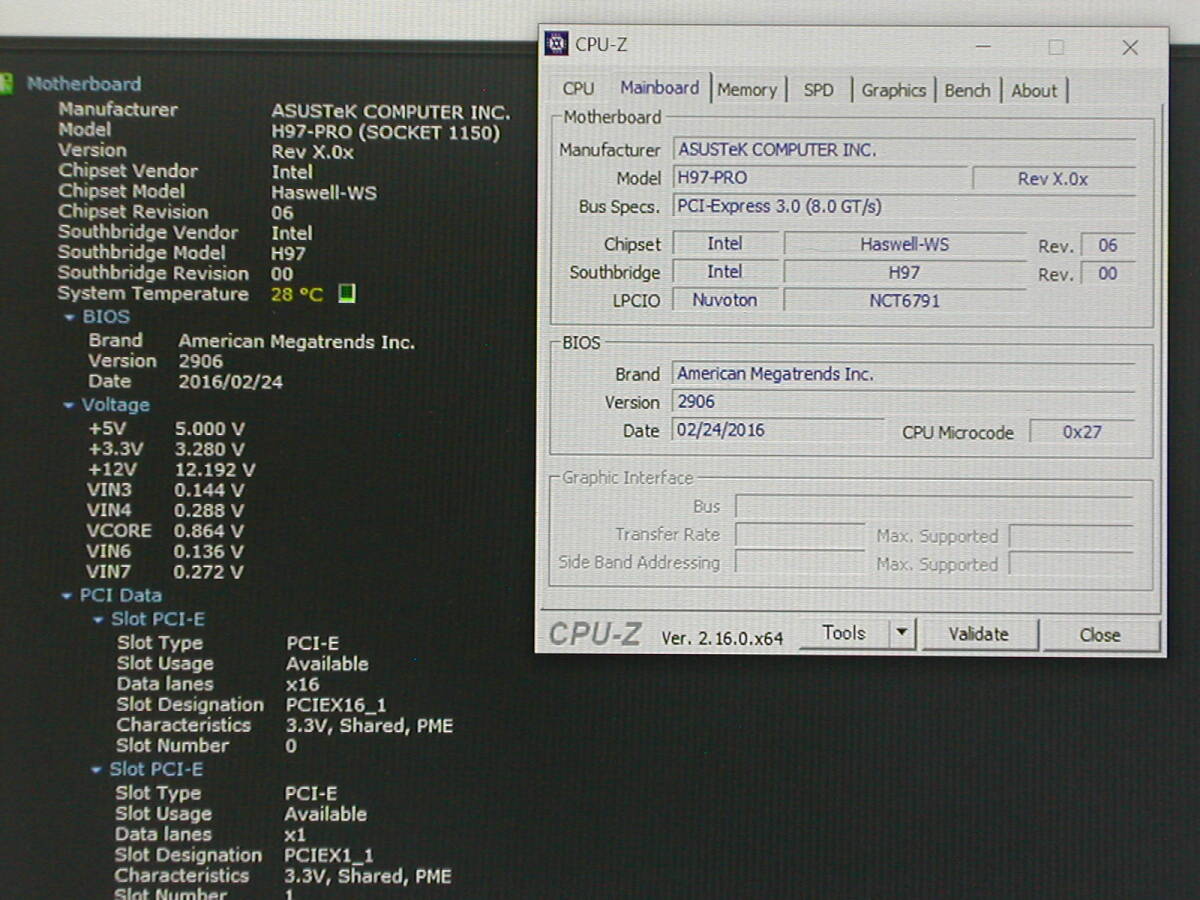Viewport: 1200px width, 900px height.
Task: Click the +5V 5.000 V voltage row
Action: (x=166, y=429)
